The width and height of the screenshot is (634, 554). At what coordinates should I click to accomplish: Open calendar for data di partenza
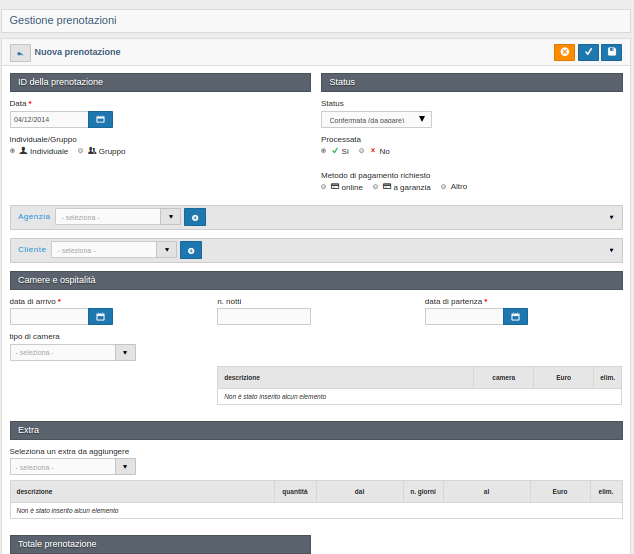click(515, 317)
